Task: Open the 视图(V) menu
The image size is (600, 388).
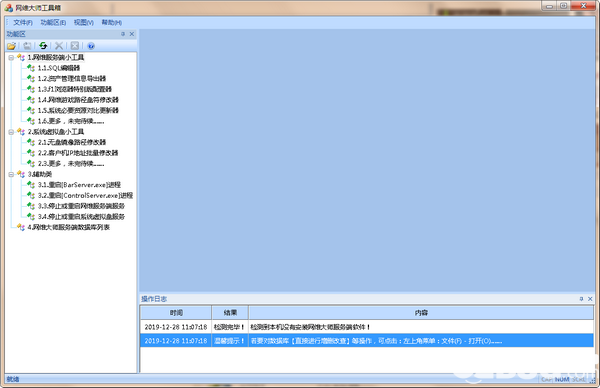Action: point(84,23)
